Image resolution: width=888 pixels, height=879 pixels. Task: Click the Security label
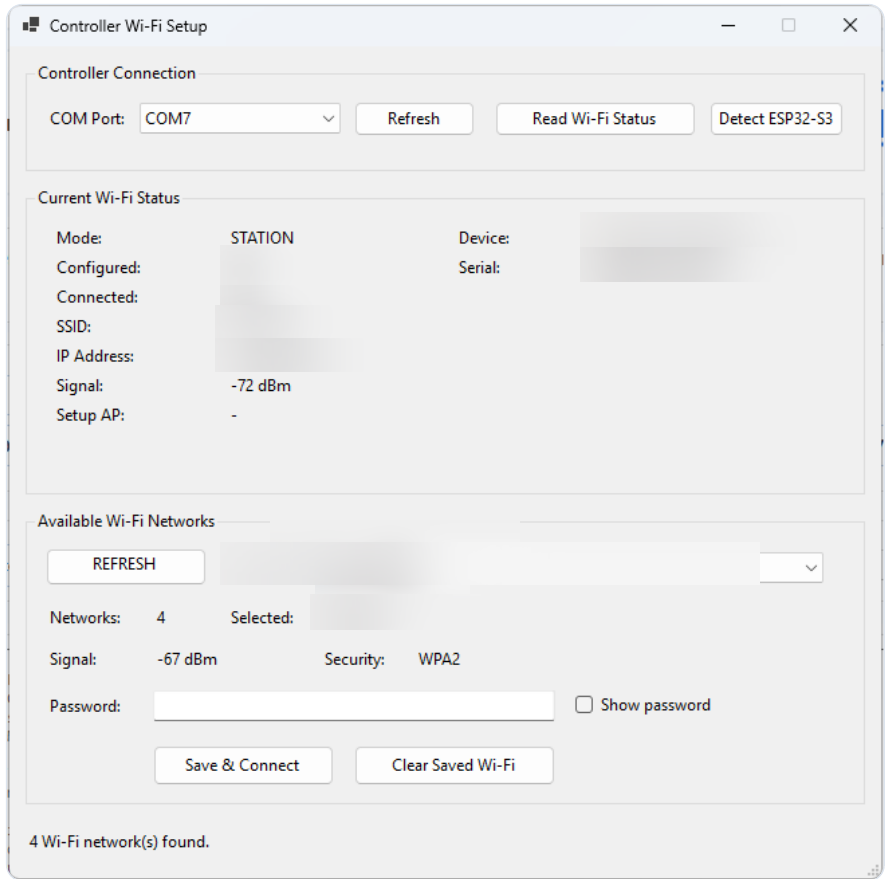coord(355,659)
